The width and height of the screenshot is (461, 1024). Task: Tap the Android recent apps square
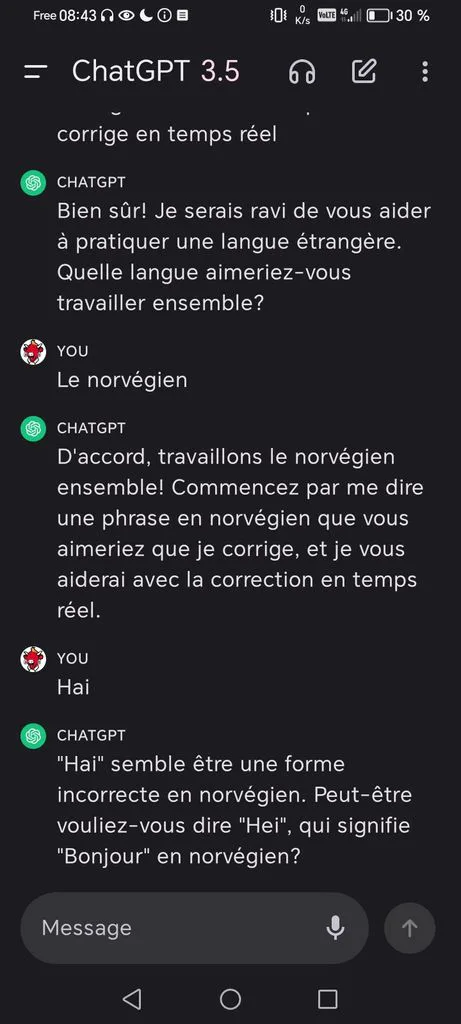(327, 999)
